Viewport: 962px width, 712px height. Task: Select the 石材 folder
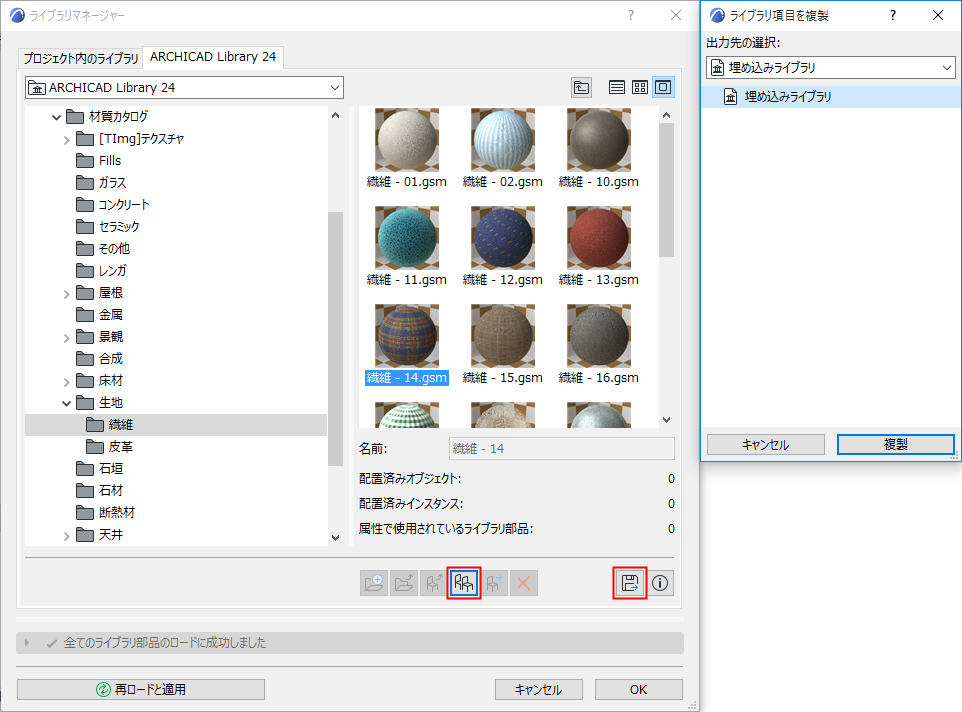coord(99,491)
